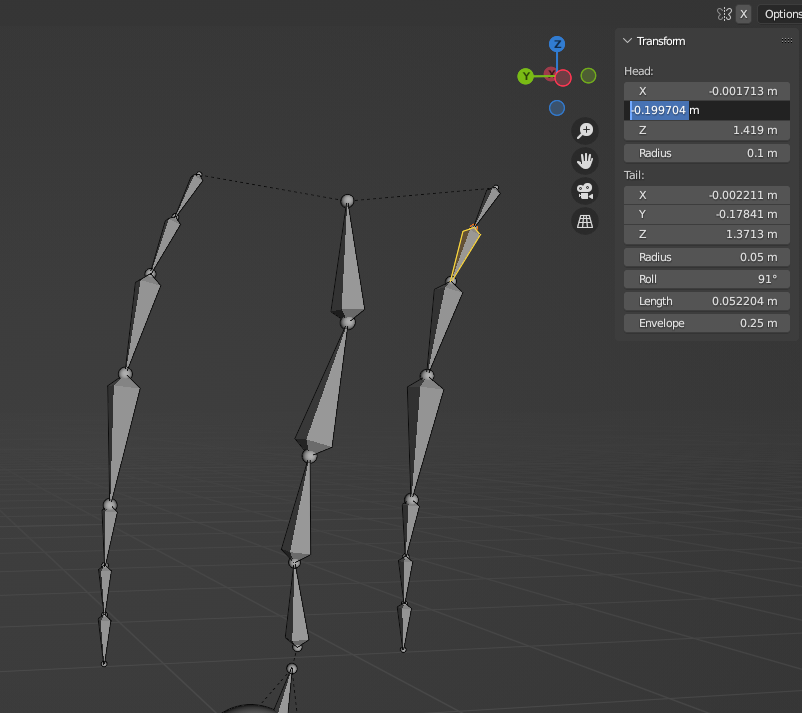Click the butterfly symmetry mirror icon
The height and width of the screenshot is (713, 802).
click(x=725, y=14)
